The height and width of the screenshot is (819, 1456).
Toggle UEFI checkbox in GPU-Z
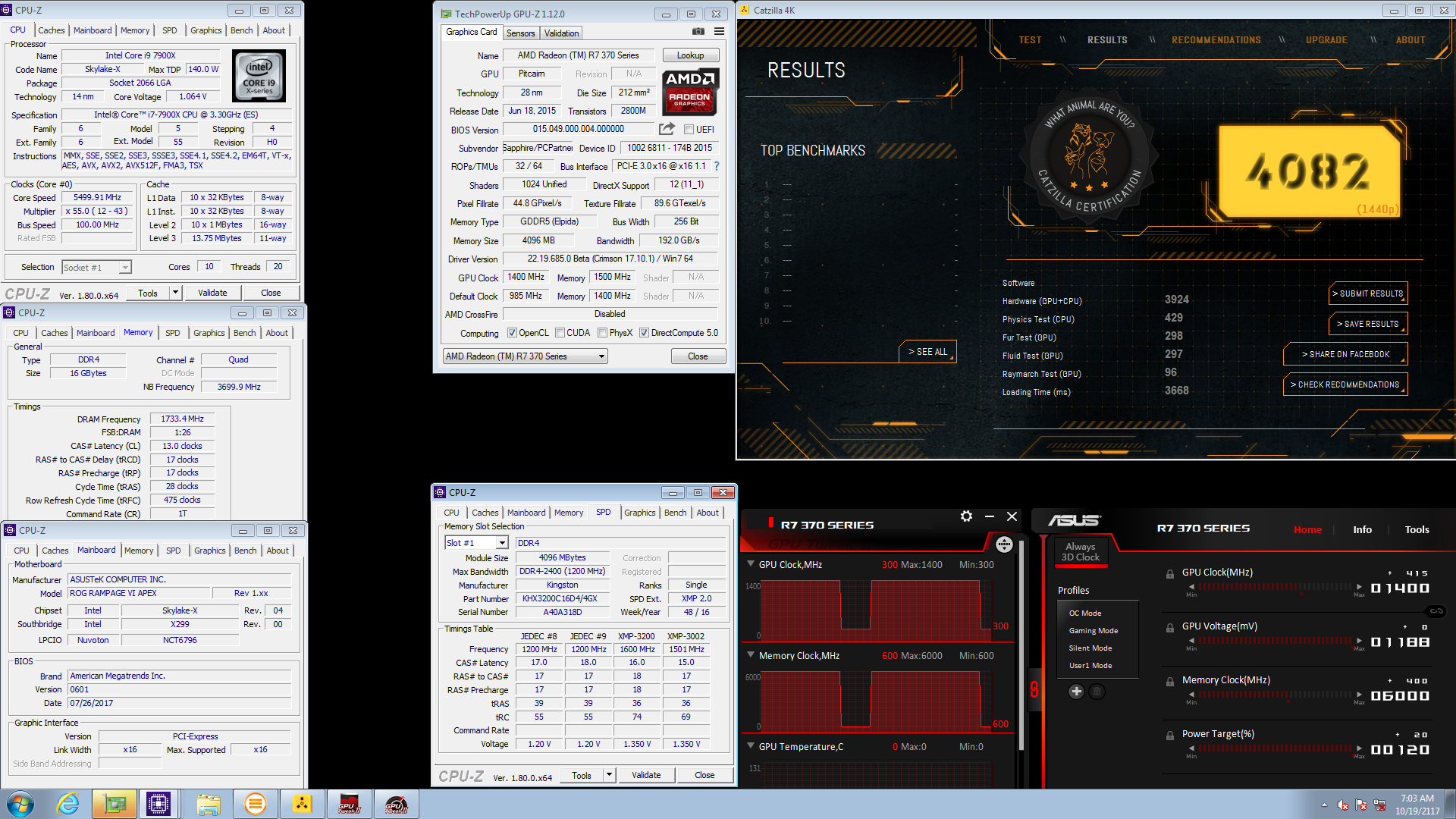coord(689,130)
